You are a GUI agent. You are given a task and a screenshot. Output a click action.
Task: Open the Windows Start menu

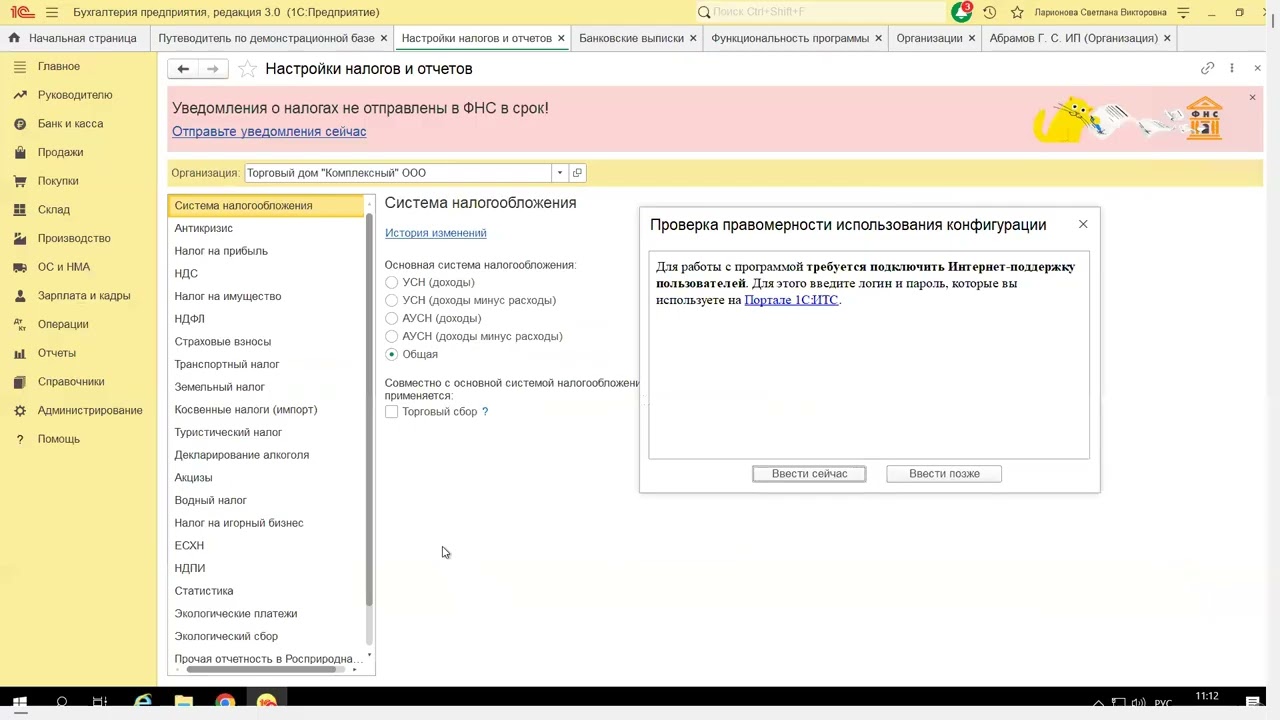[x=19, y=702]
